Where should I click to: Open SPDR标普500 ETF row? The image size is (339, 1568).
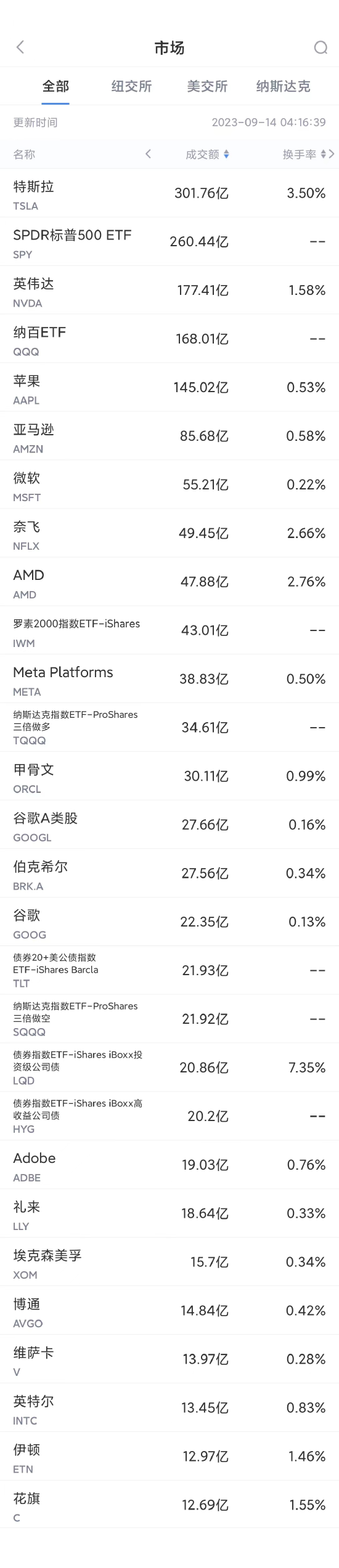pyautogui.click(x=169, y=242)
